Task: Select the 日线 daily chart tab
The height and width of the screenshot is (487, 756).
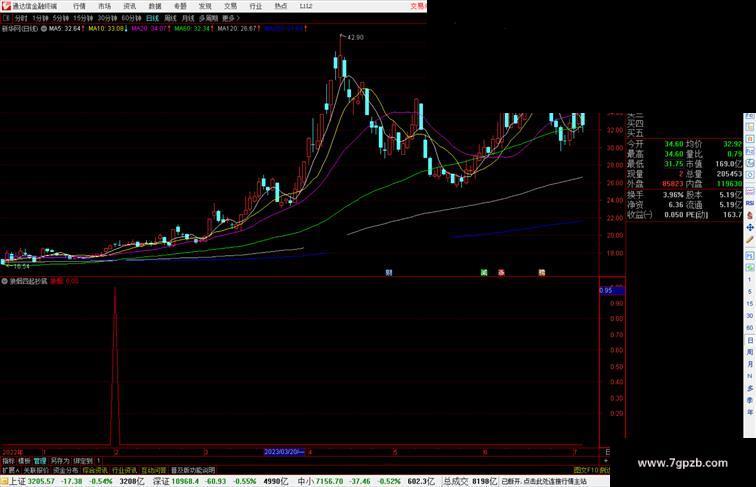Action: (152, 18)
